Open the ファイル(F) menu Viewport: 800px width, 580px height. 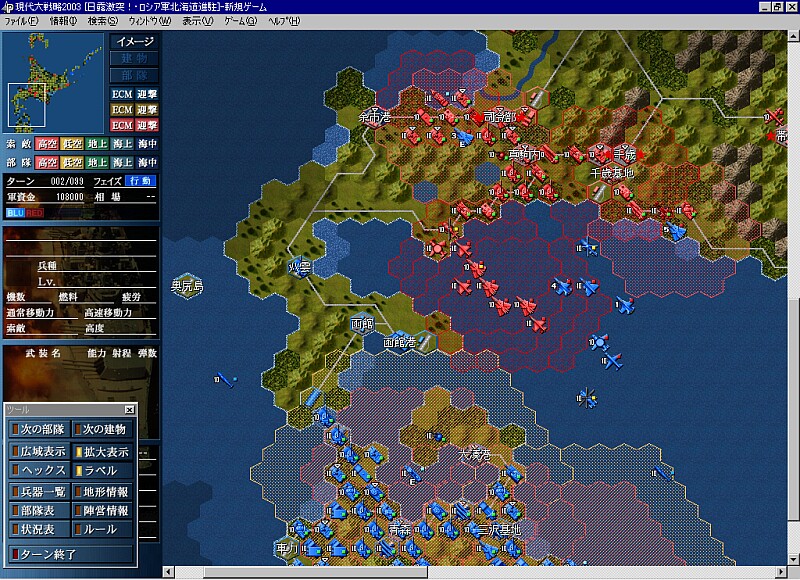coord(21,21)
